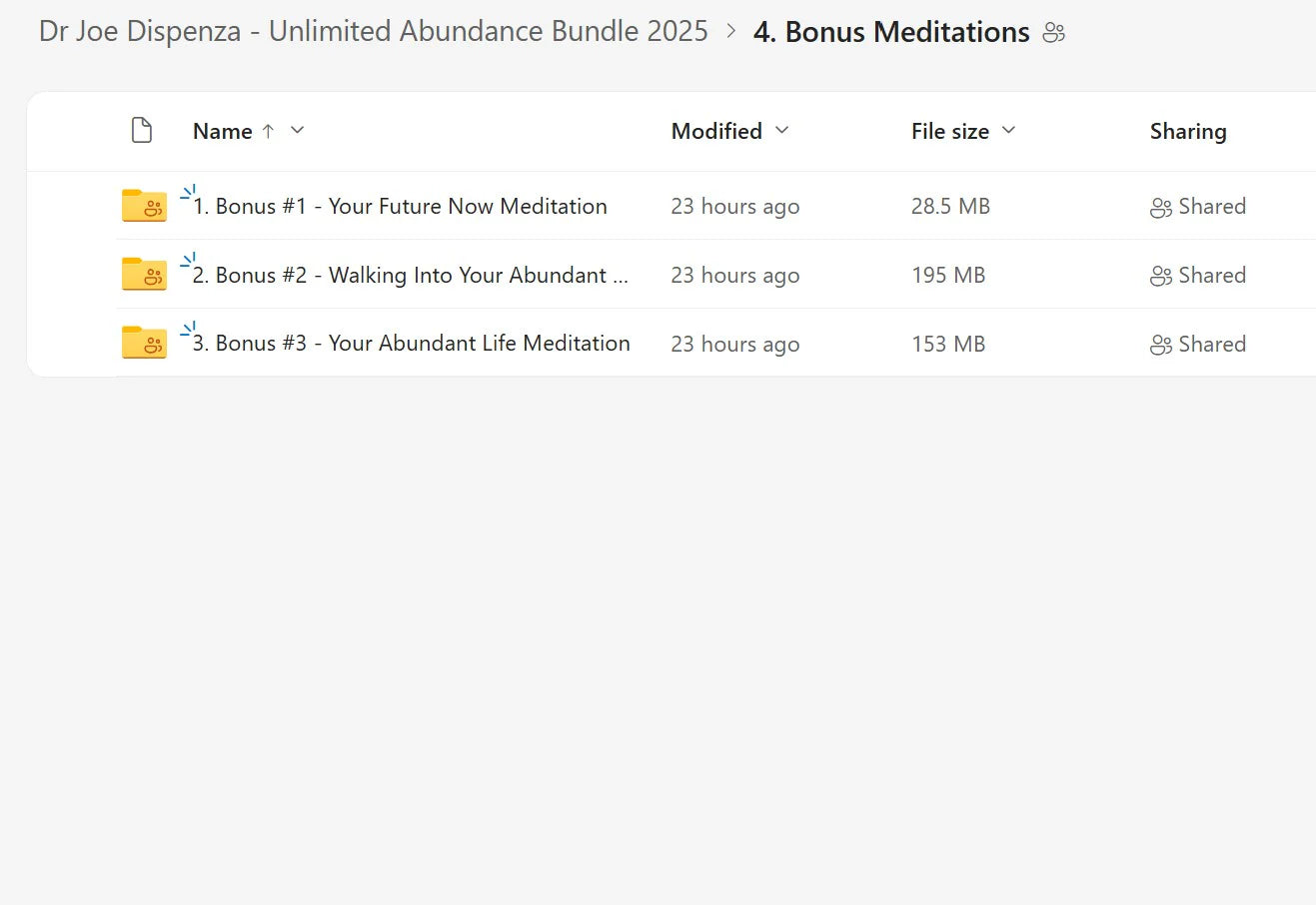Click the sharing members icon beside Bonus Meditations title
Image resolution: width=1316 pixels, height=905 pixels.
[1053, 32]
